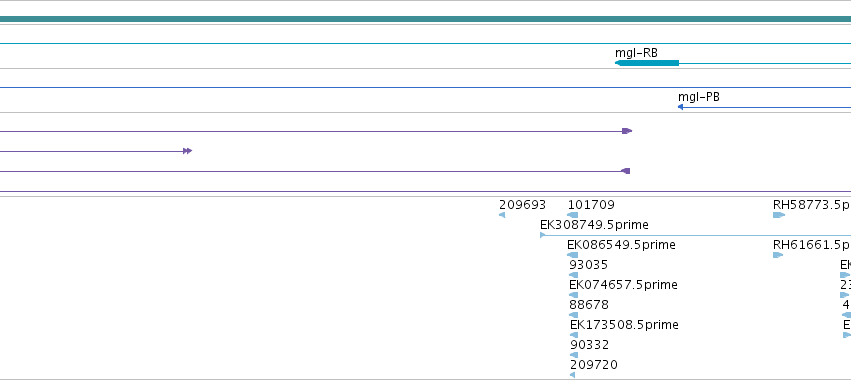
Task: Click the arrow glyph under 209720
Action: (x=572, y=375)
